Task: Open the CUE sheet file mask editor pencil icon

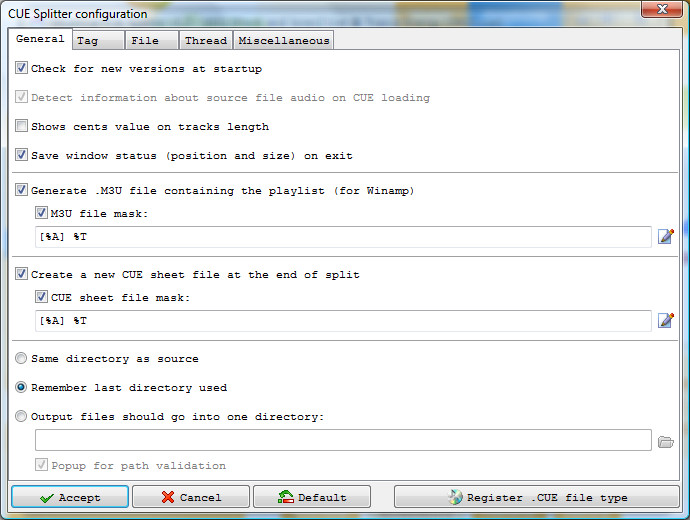Action: pos(666,320)
